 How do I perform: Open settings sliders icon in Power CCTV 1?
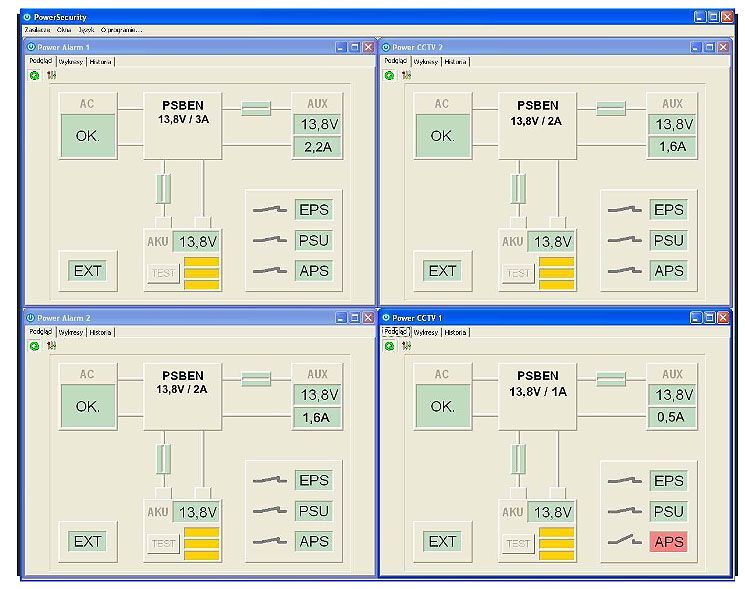click(405, 346)
